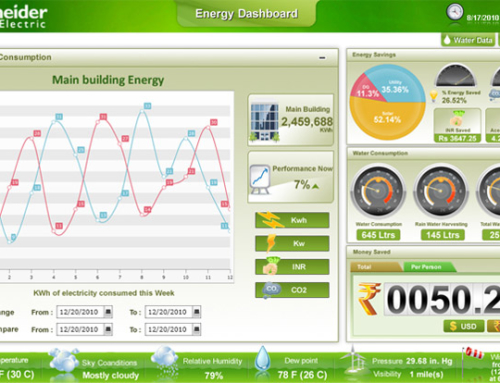
Task: Click the 78 F (26 C) dew point value
Action: (302, 375)
